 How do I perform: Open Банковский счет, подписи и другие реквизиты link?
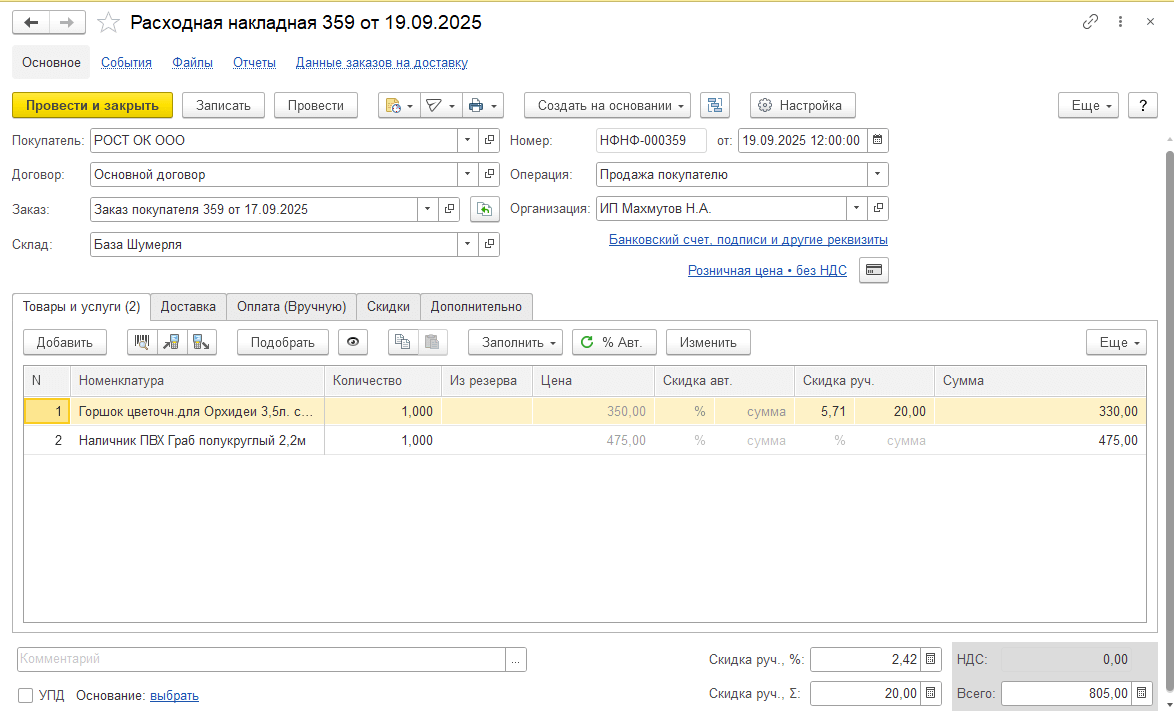coord(748,240)
